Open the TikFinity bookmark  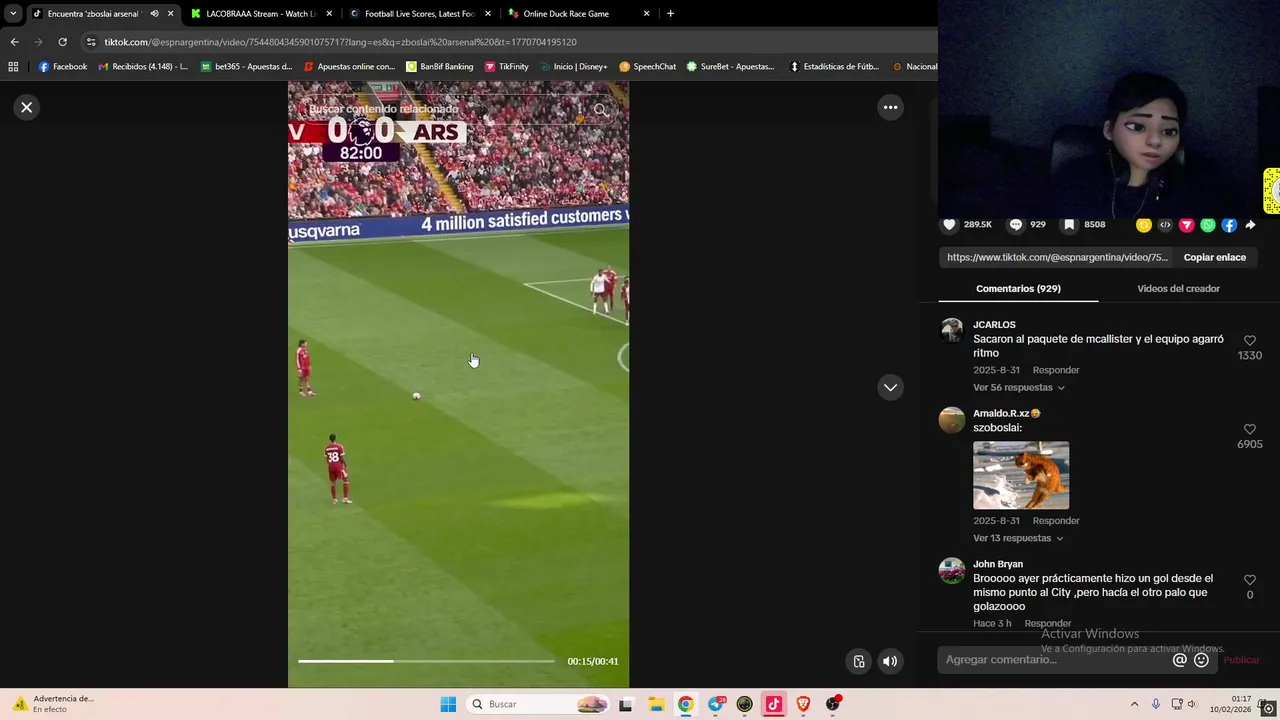click(506, 67)
